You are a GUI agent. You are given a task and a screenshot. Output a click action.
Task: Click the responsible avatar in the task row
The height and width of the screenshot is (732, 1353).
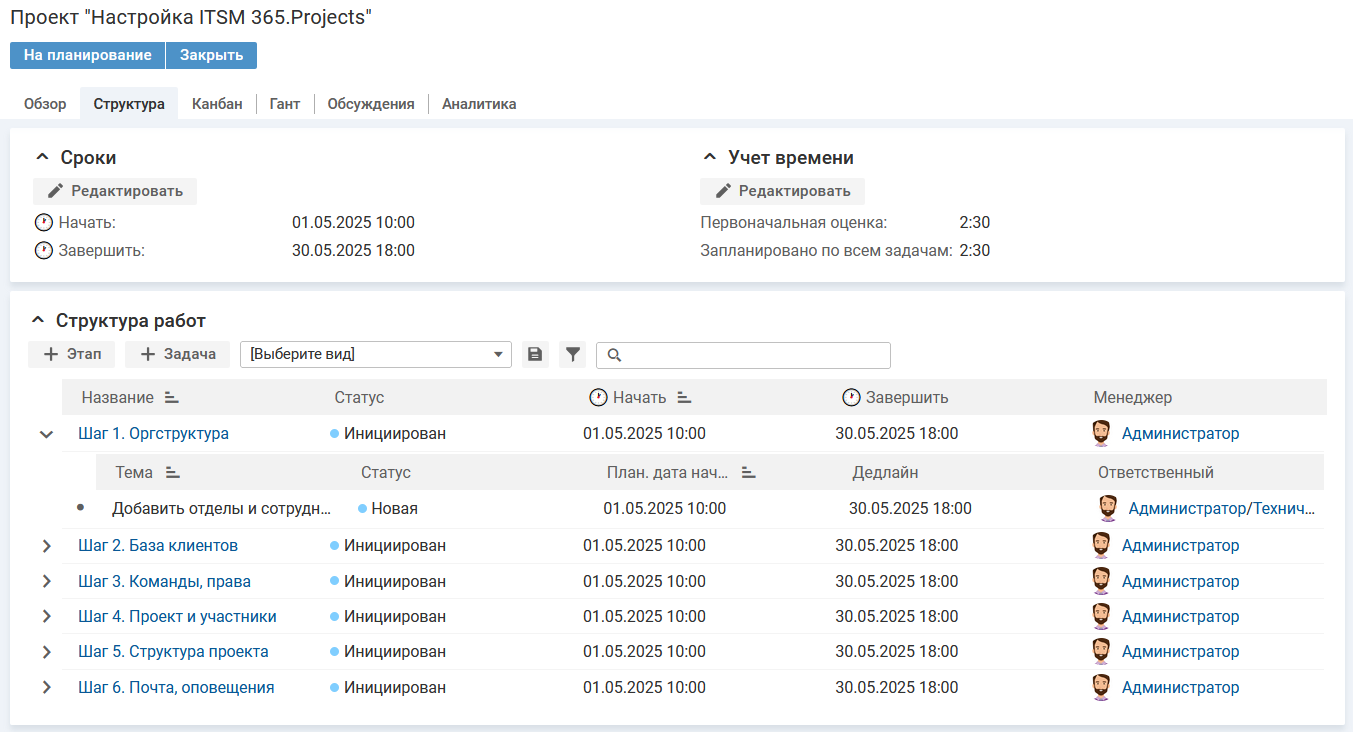pyautogui.click(x=1107, y=508)
